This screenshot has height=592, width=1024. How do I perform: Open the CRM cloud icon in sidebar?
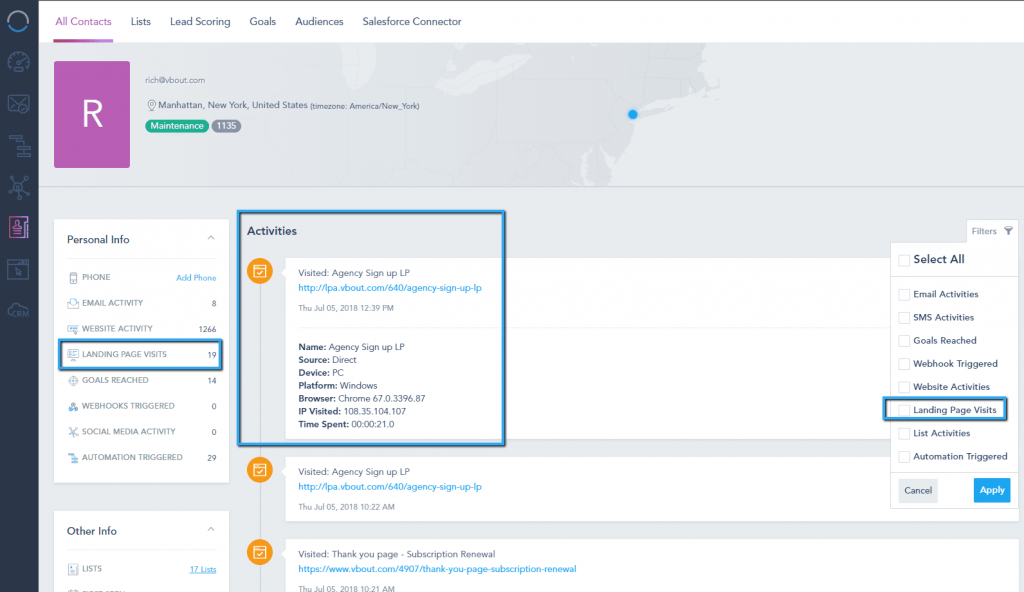click(x=18, y=310)
